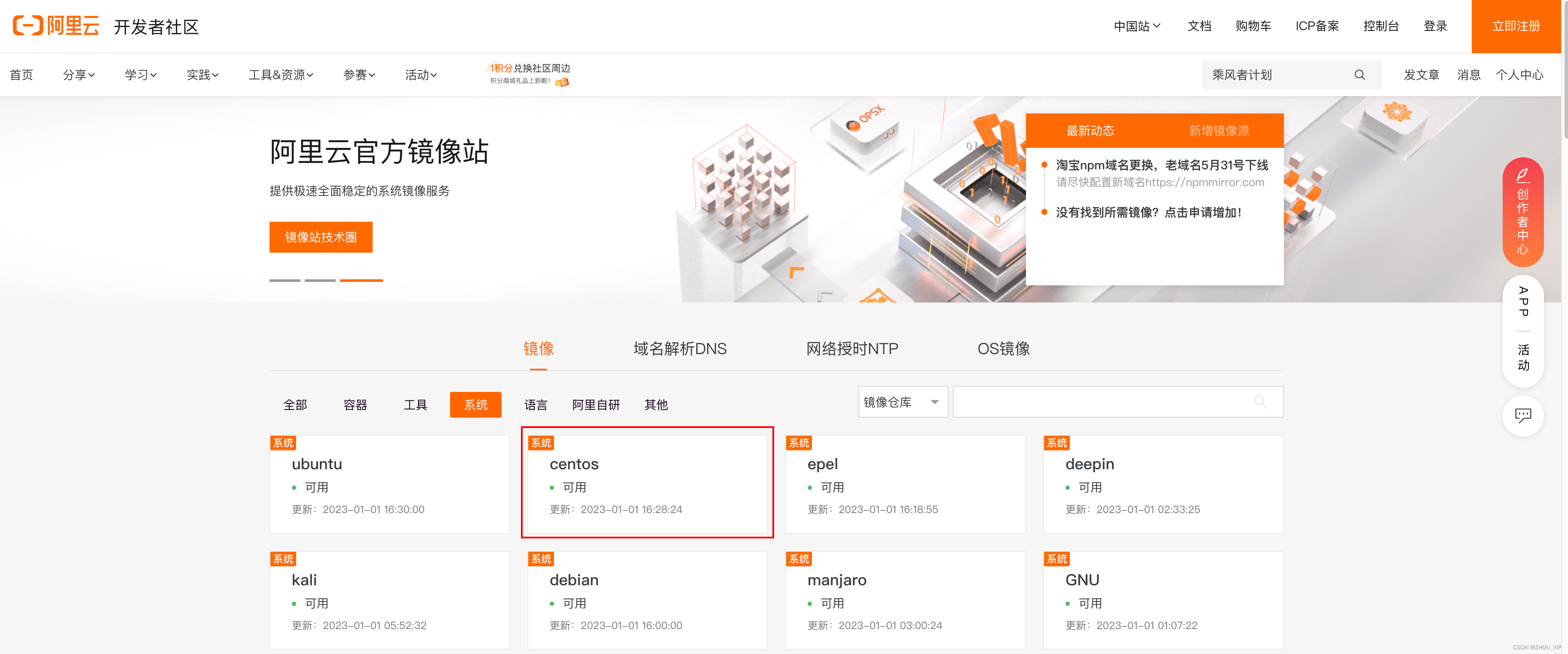1568x654 pixels.
Task: Click the 立即注册 button
Action: (x=1516, y=26)
